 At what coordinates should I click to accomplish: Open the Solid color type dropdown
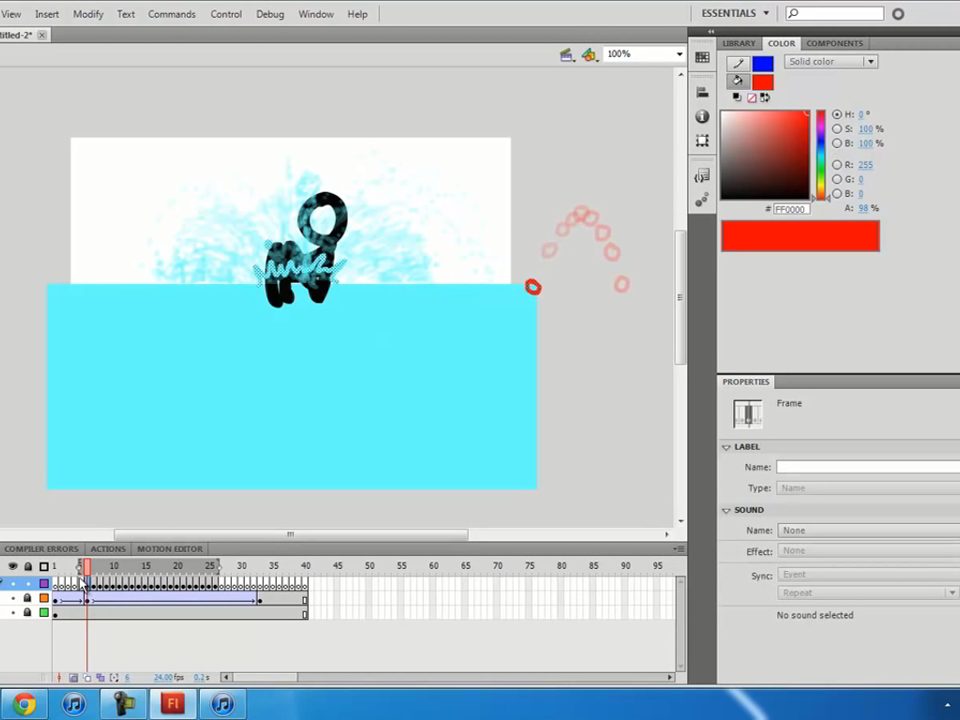coord(830,62)
